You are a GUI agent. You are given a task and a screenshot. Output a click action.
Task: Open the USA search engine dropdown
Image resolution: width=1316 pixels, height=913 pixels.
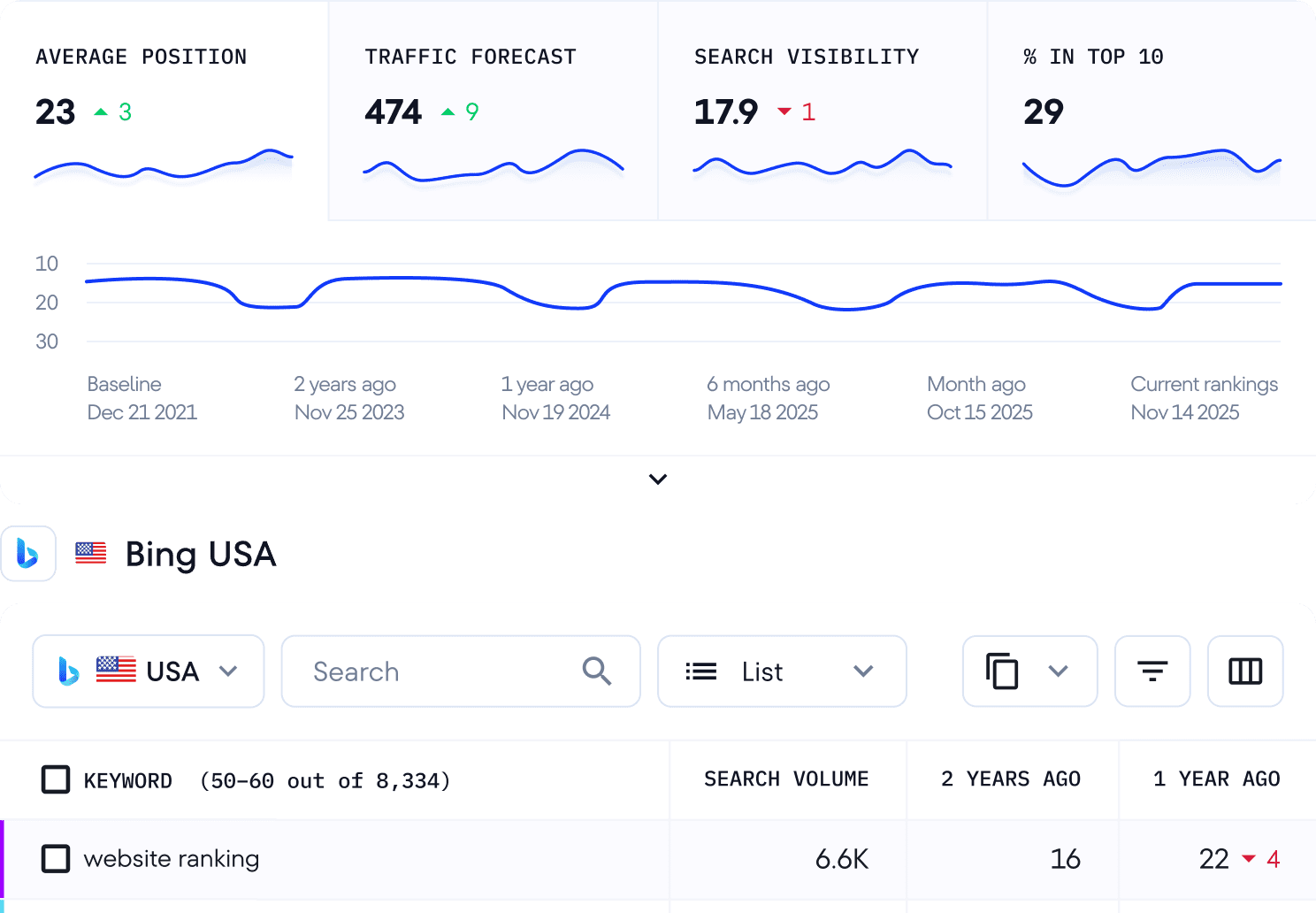pyautogui.click(x=149, y=671)
